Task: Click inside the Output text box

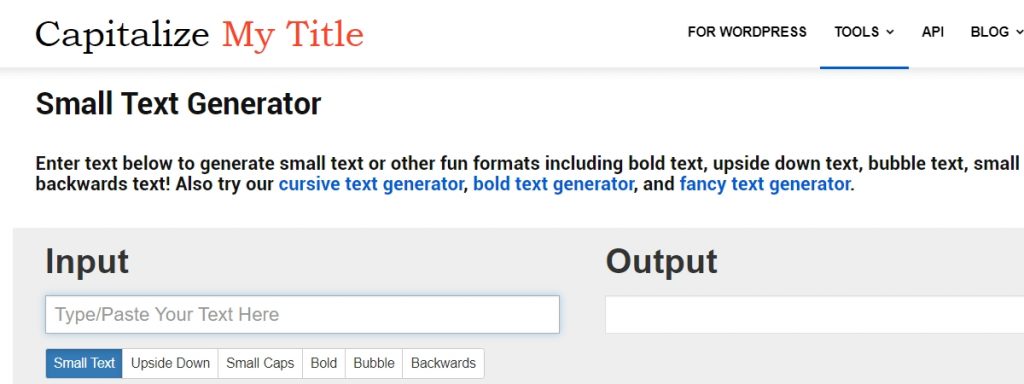Action: coord(814,315)
